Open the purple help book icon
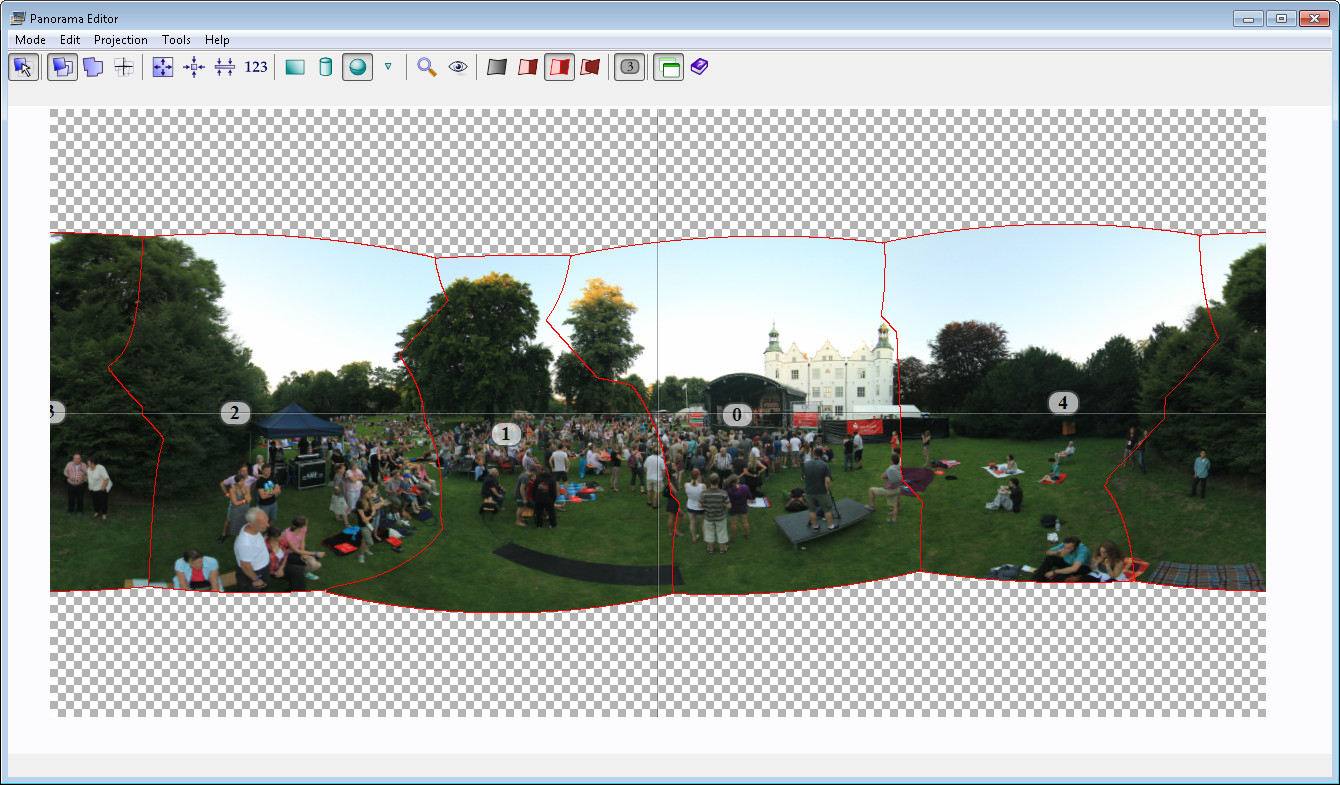Viewport: 1340px width, 785px height. pos(699,67)
